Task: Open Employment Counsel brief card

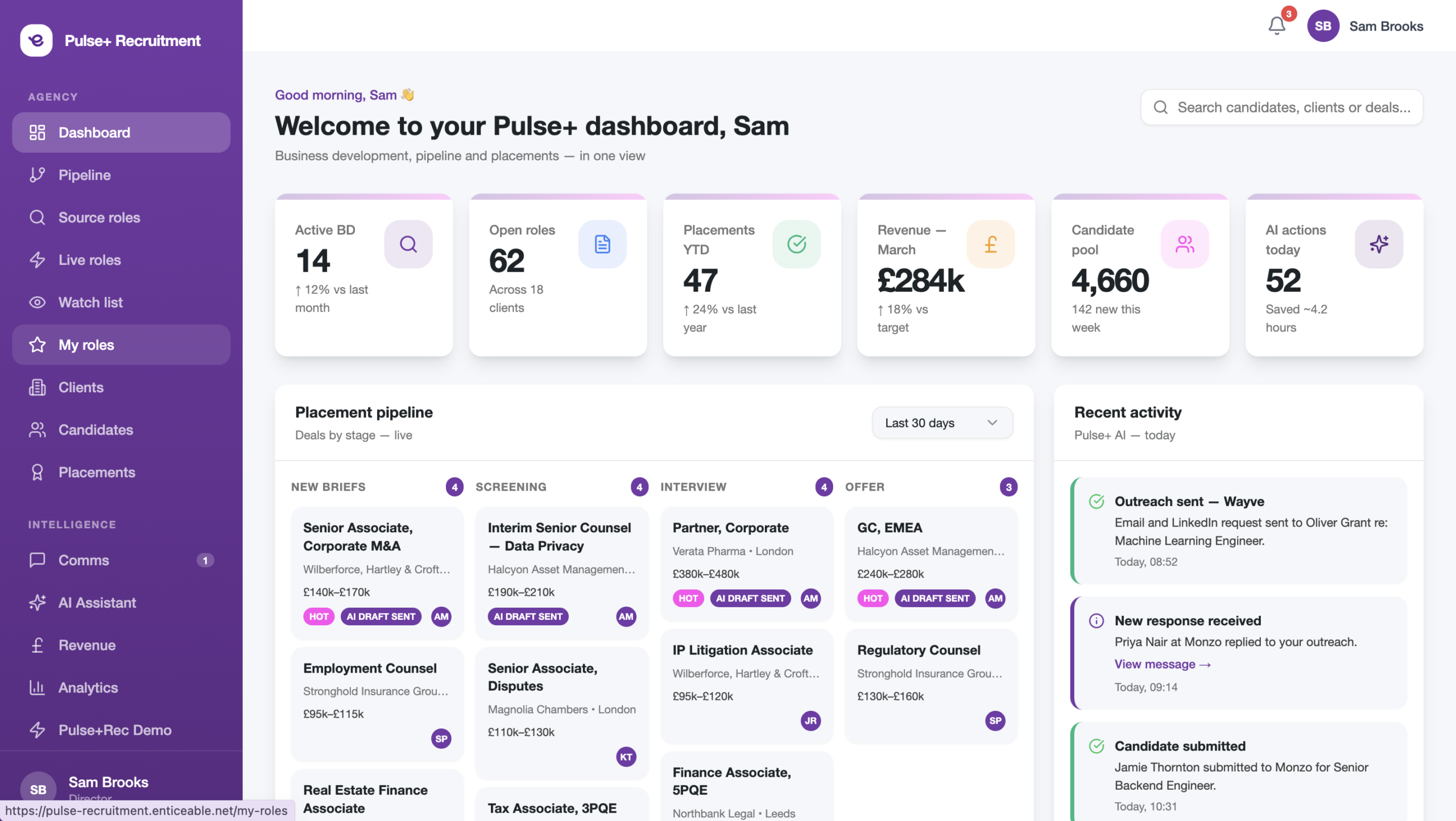Action: (377, 704)
